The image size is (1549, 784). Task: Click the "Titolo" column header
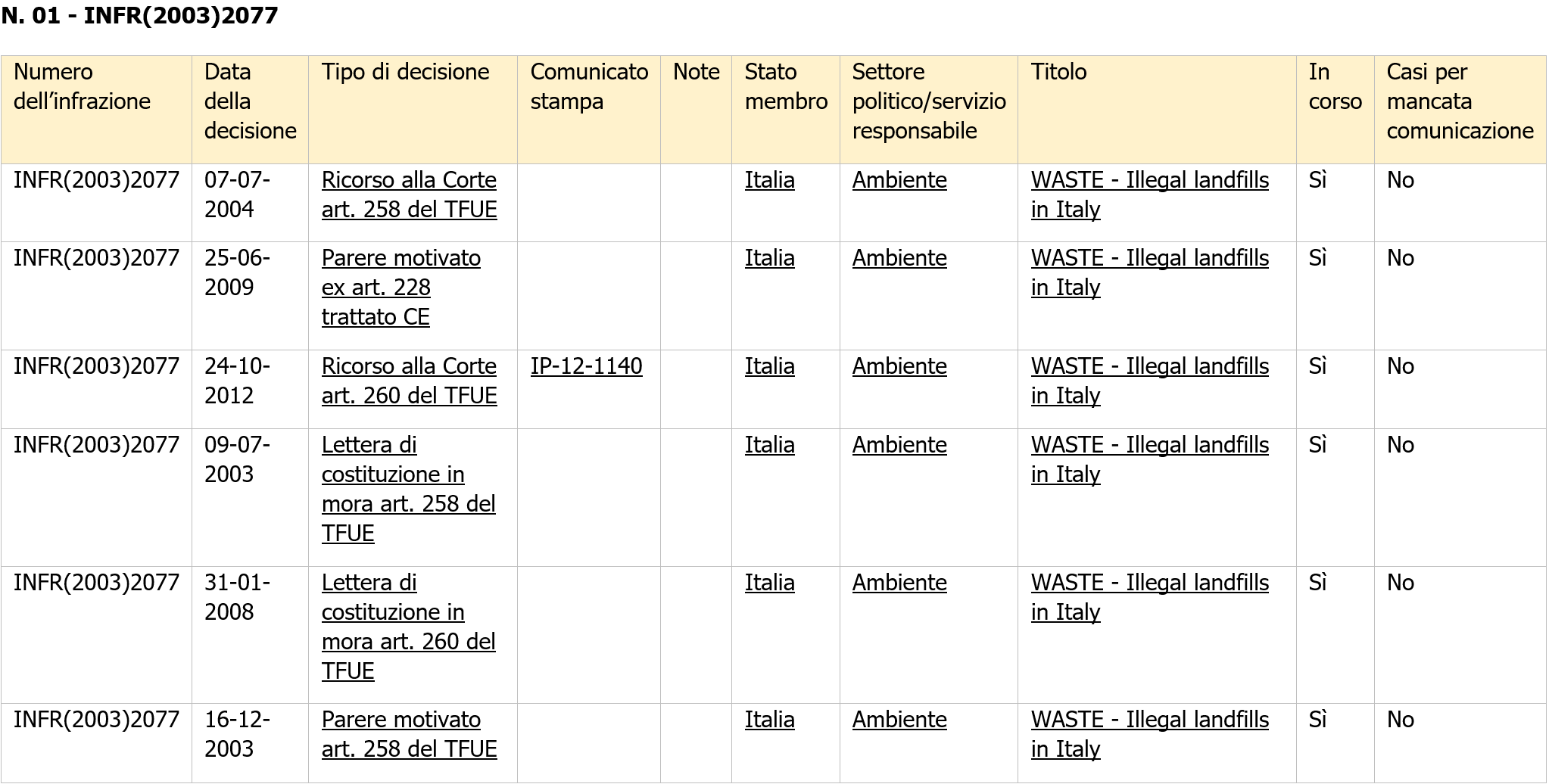[x=1058, y=72]
